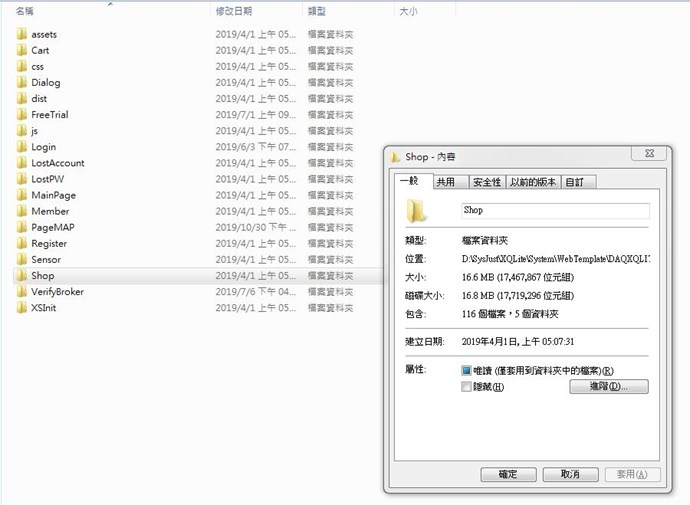Image resolution: width=690 pixels, height=505 pixels.
Task: Select the LostPW folder name
Action: click(x=48, y=179)
